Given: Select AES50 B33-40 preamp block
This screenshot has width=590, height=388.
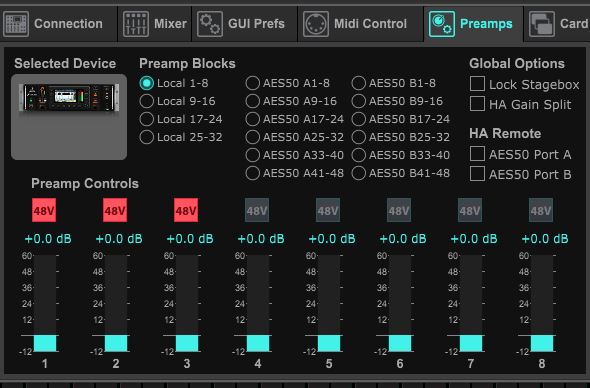Looking at the screenshot, I should (359, 155).
